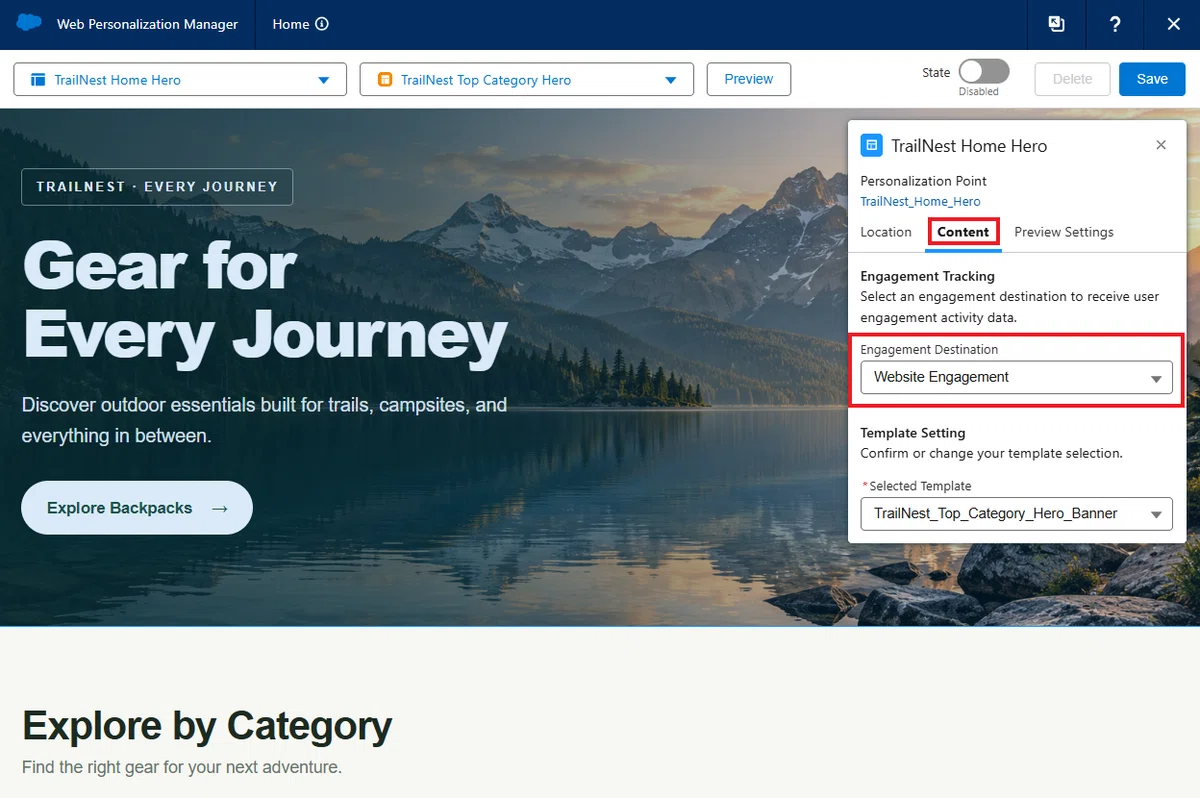Open the TrailNest Top Category Hero dropdown
The width and height of the screenshot is (1200, 798).
pyautogui.click(x=526, y=80)
